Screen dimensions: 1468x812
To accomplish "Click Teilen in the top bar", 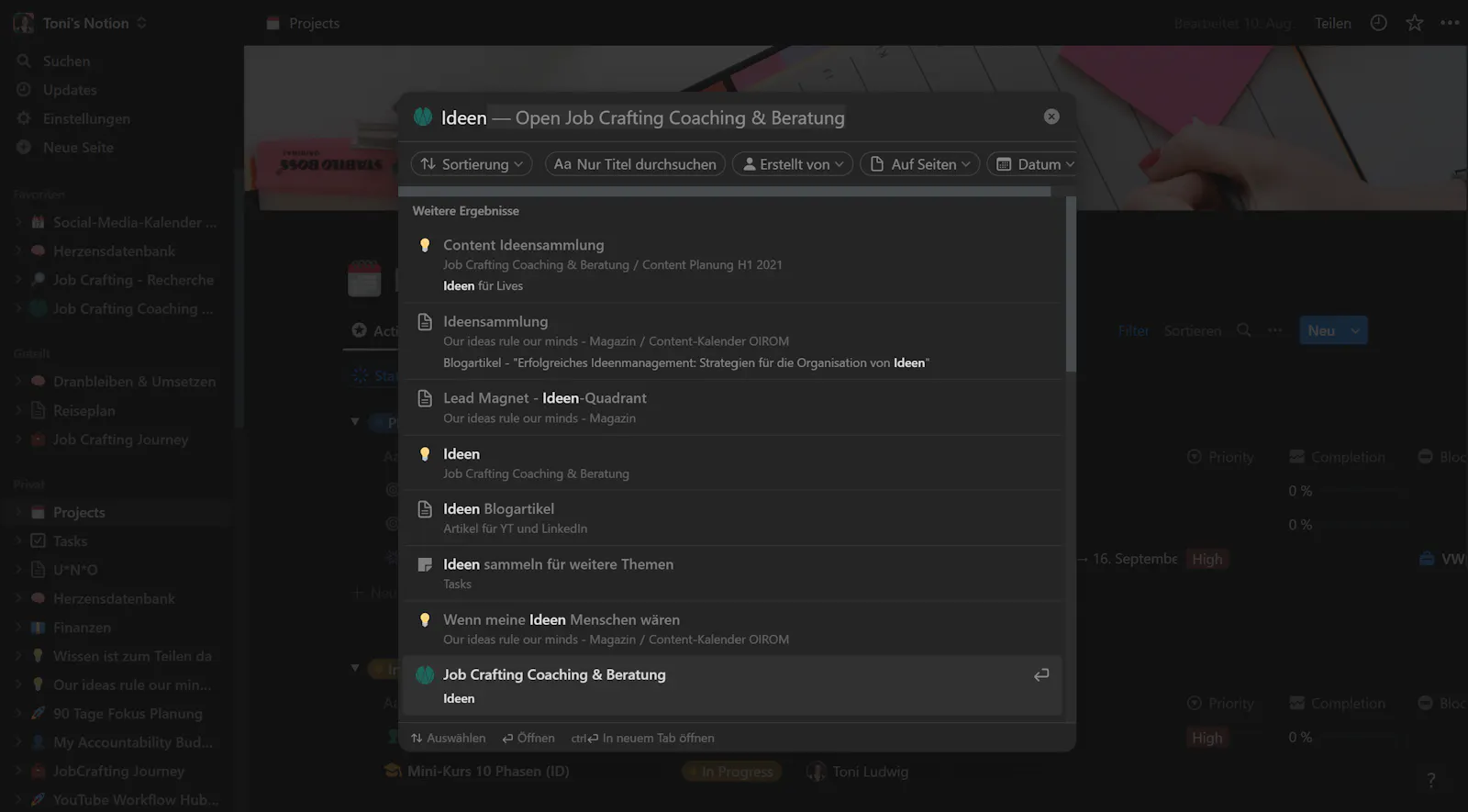I will pos(1332,24).
